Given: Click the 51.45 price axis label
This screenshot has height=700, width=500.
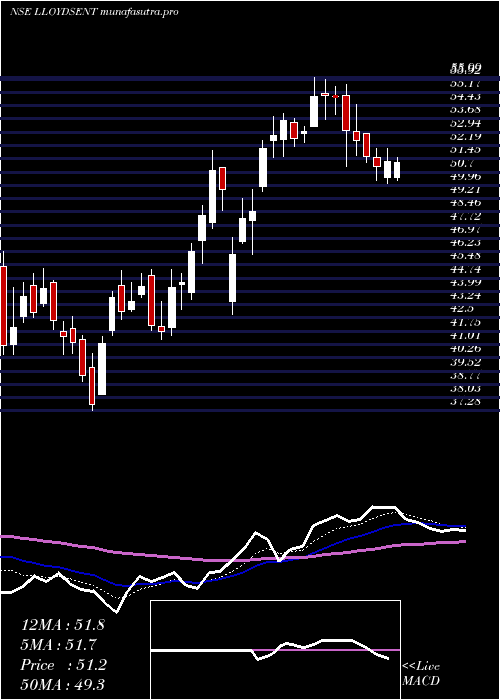Looking at the screenshot, I should pos(465,150).
